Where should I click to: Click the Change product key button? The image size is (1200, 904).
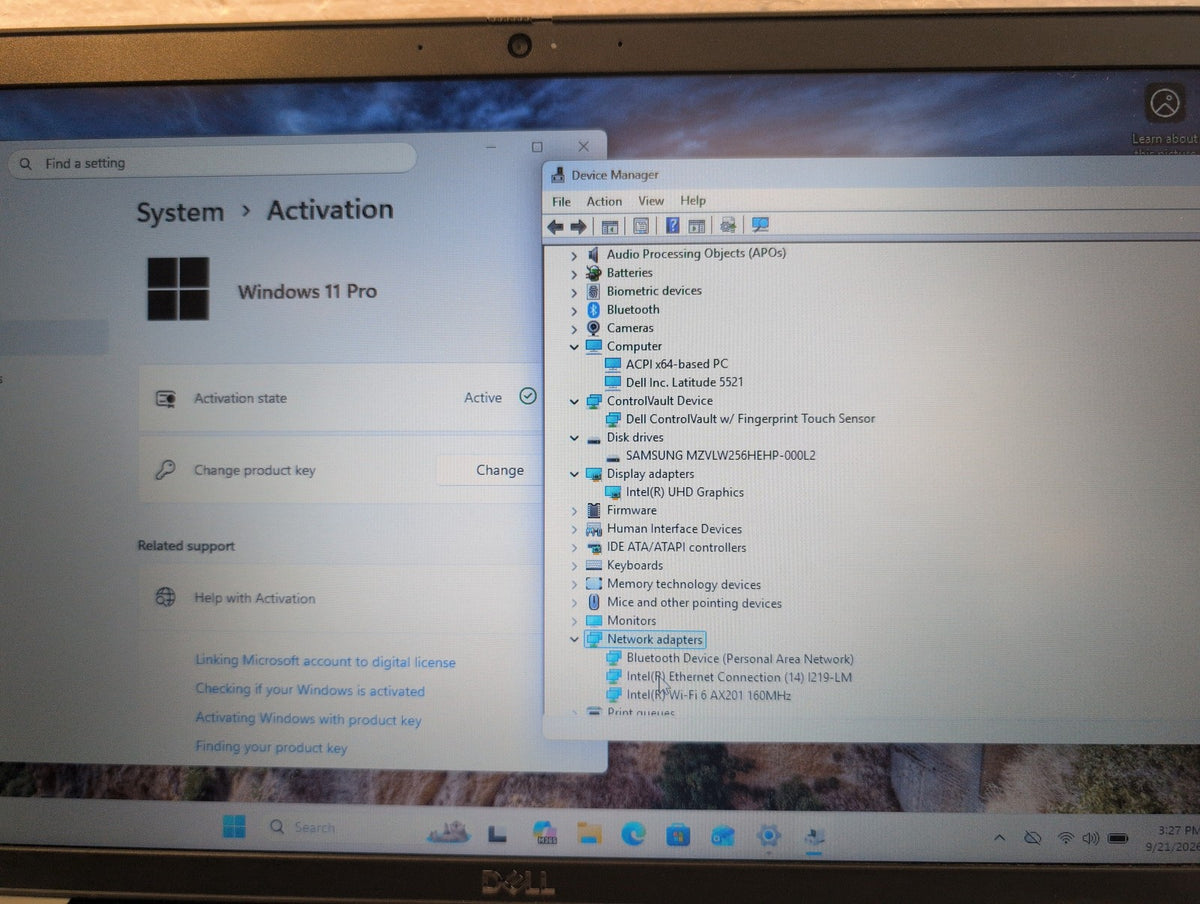click(490, 470)
